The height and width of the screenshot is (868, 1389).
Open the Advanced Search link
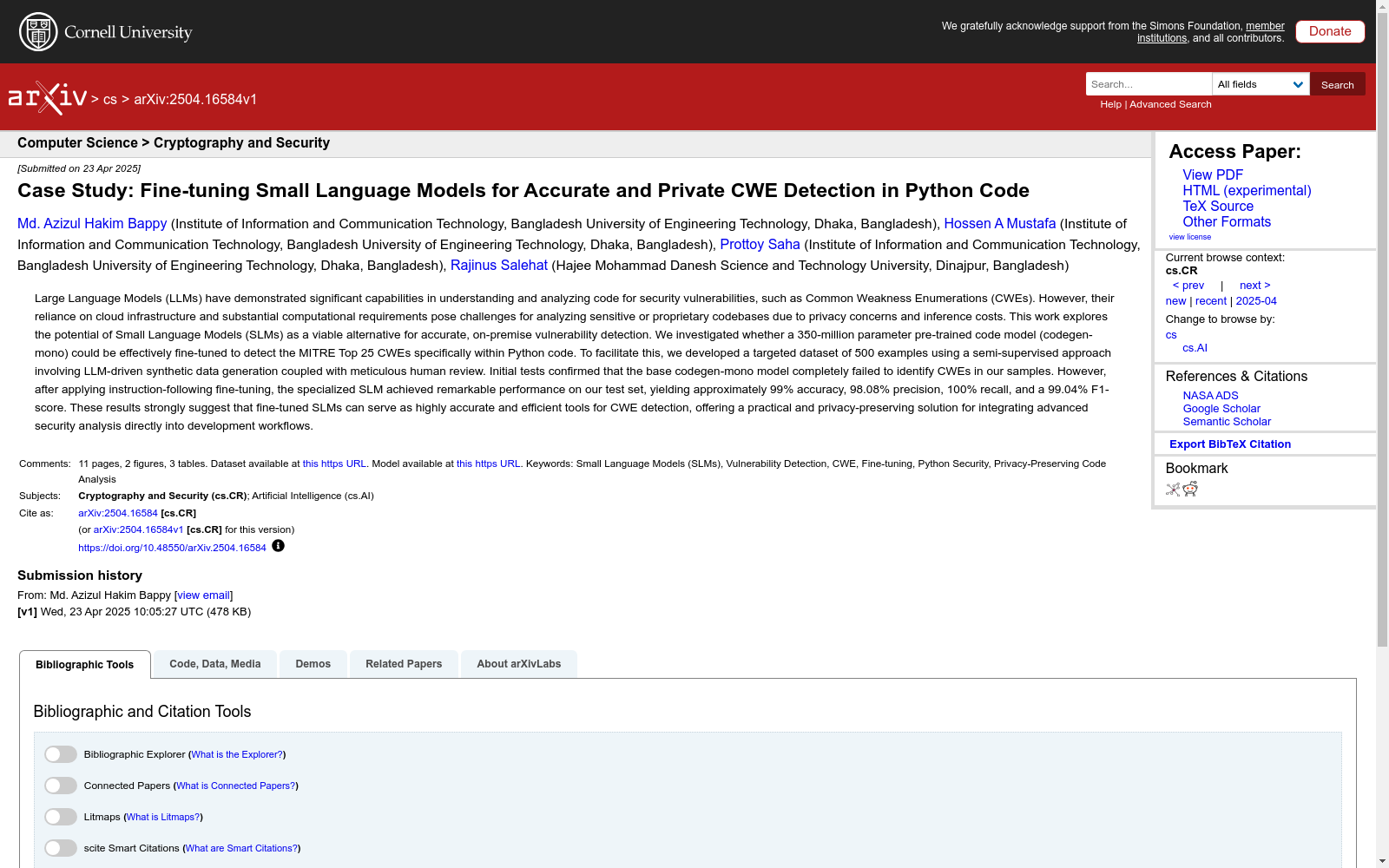(x=1170, y=104)
